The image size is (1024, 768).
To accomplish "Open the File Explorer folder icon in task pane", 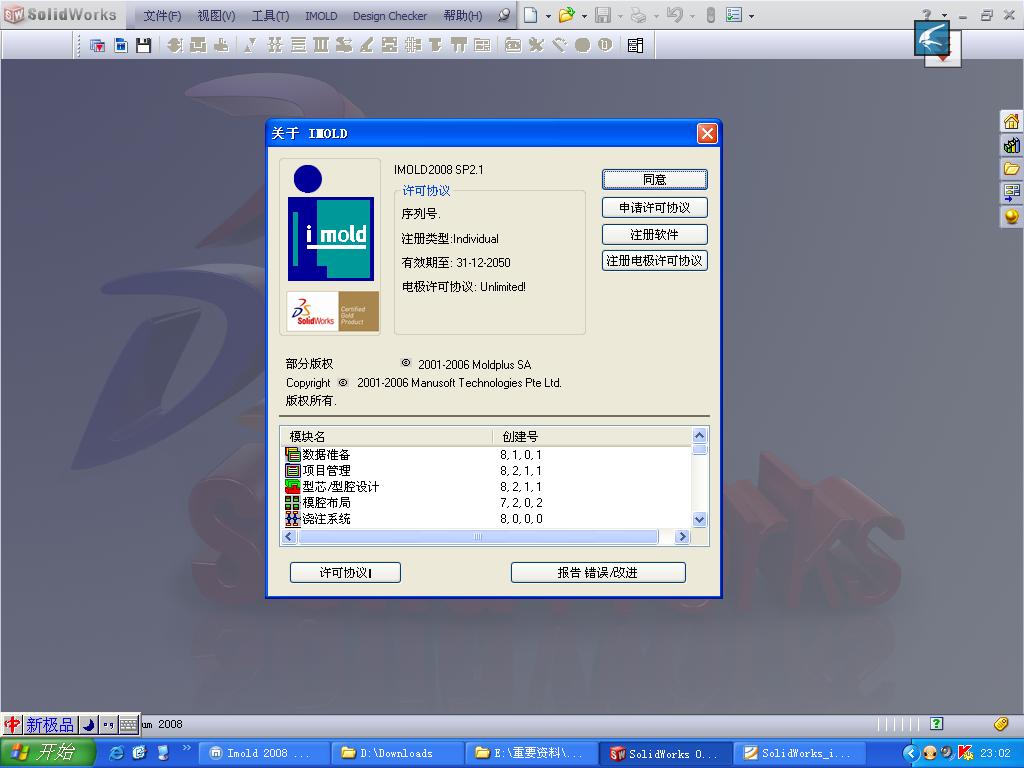I will point(1011,168).
